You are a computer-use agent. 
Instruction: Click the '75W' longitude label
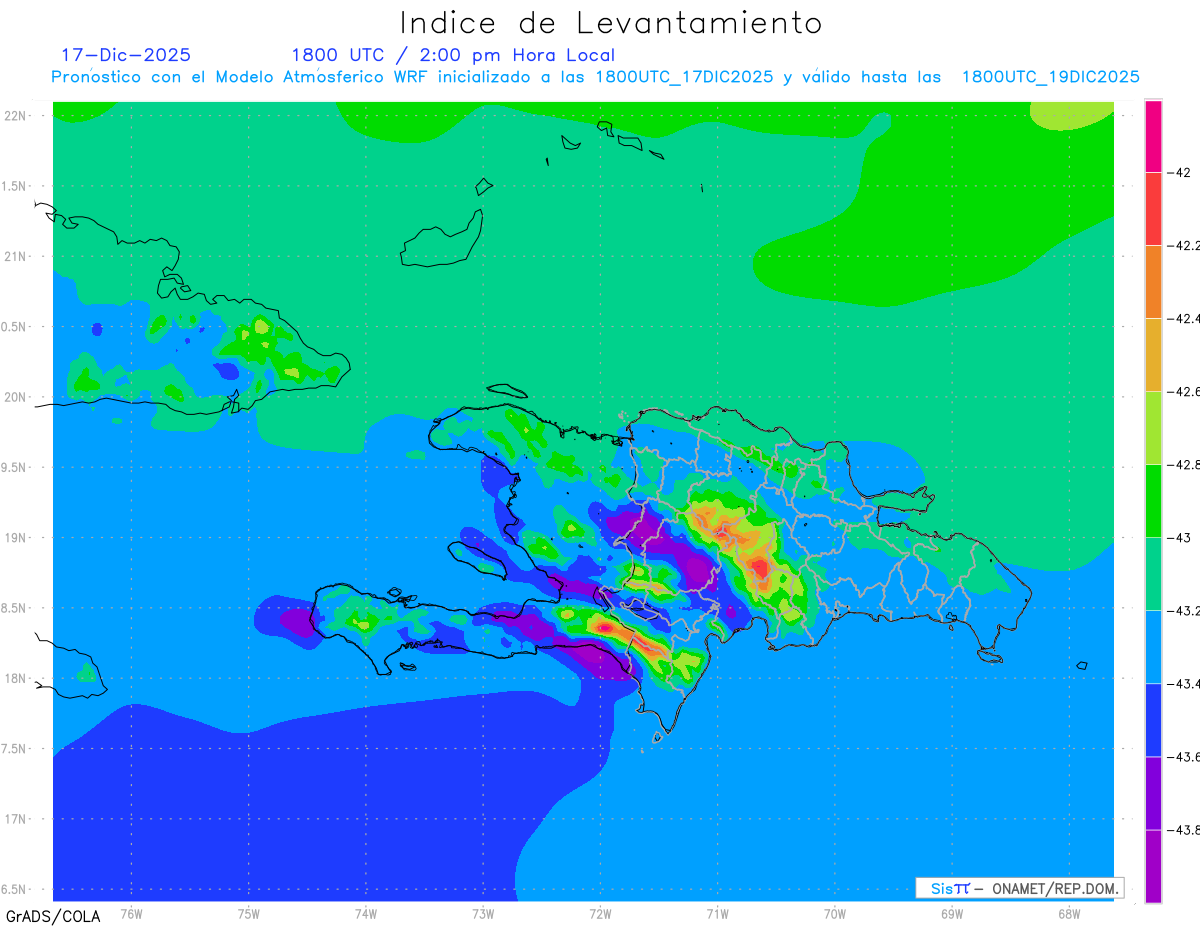tap(248, 913)
